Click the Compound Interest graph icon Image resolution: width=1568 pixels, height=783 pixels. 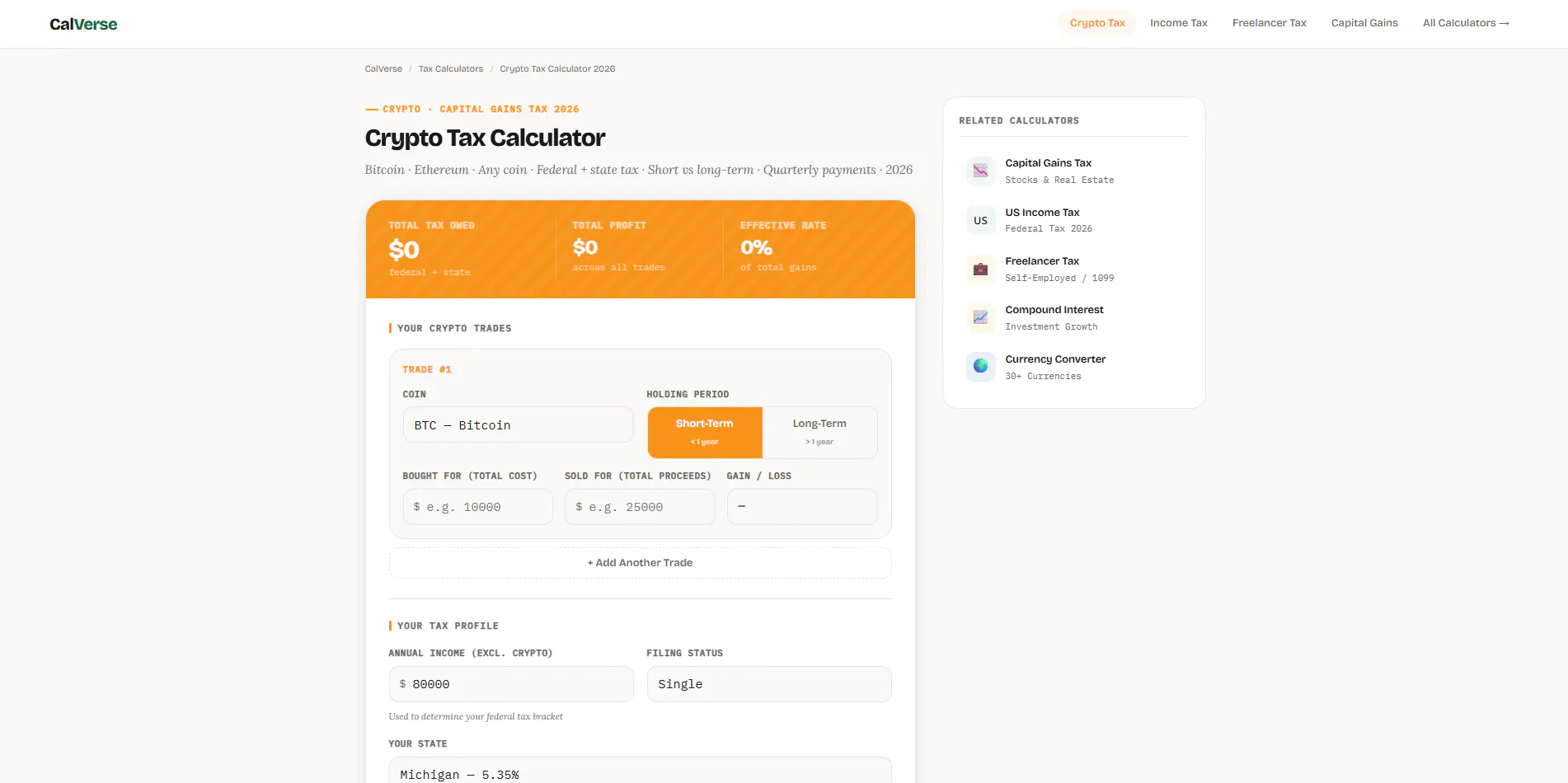[980, 317]
